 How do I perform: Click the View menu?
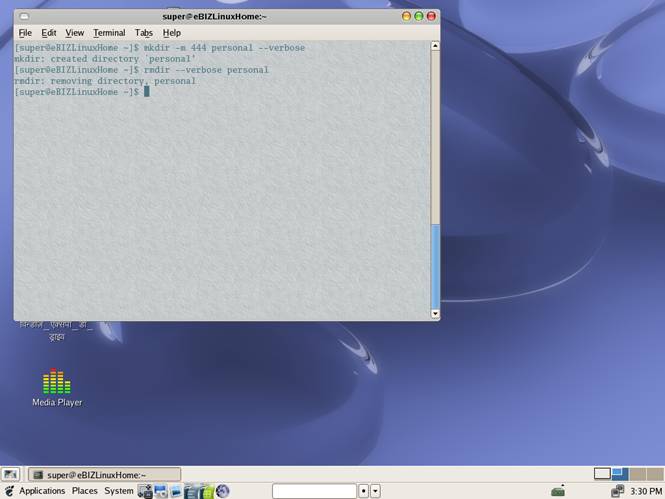[75, 33]
